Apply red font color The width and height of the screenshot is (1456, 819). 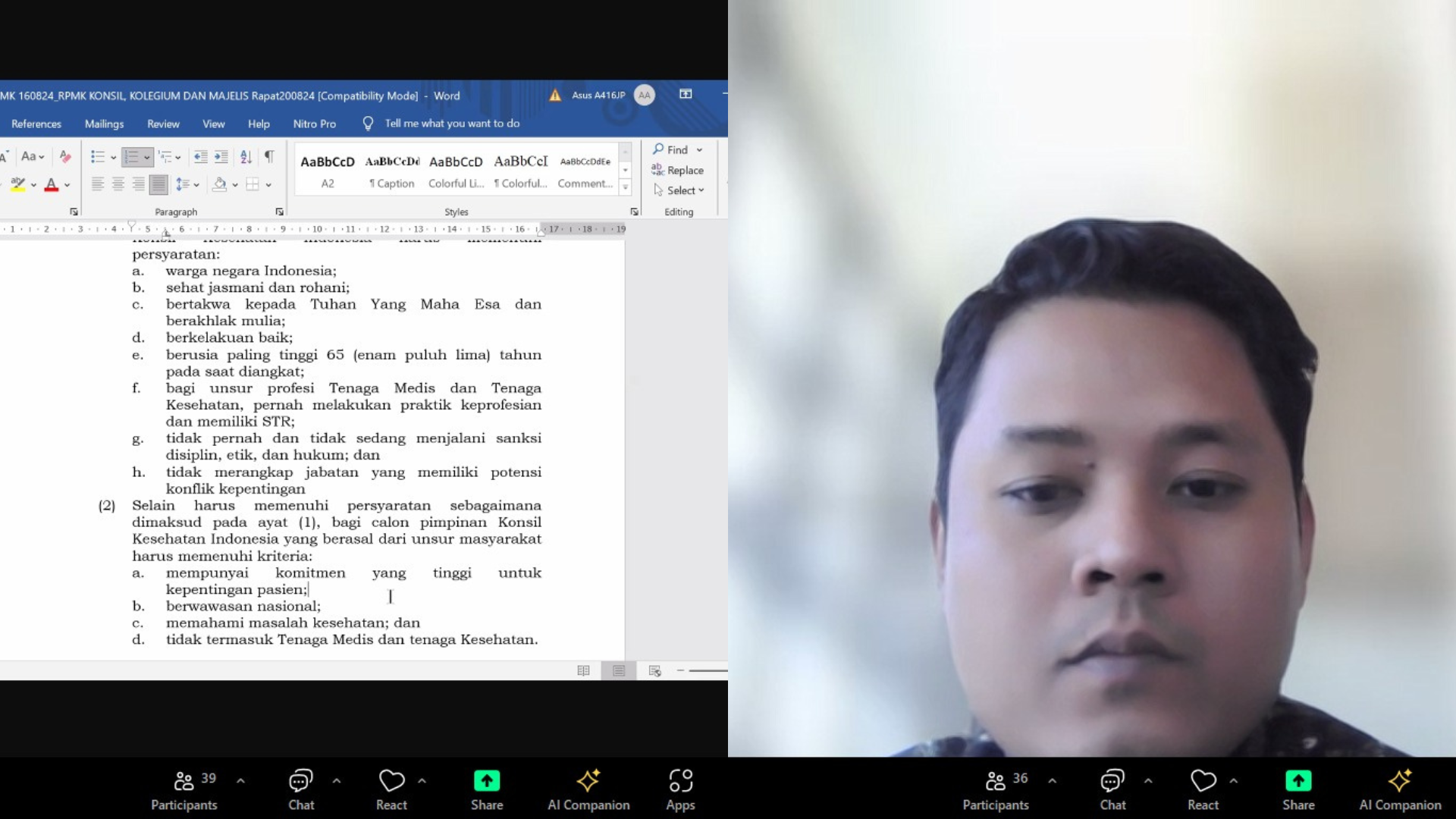pos(52,184)
